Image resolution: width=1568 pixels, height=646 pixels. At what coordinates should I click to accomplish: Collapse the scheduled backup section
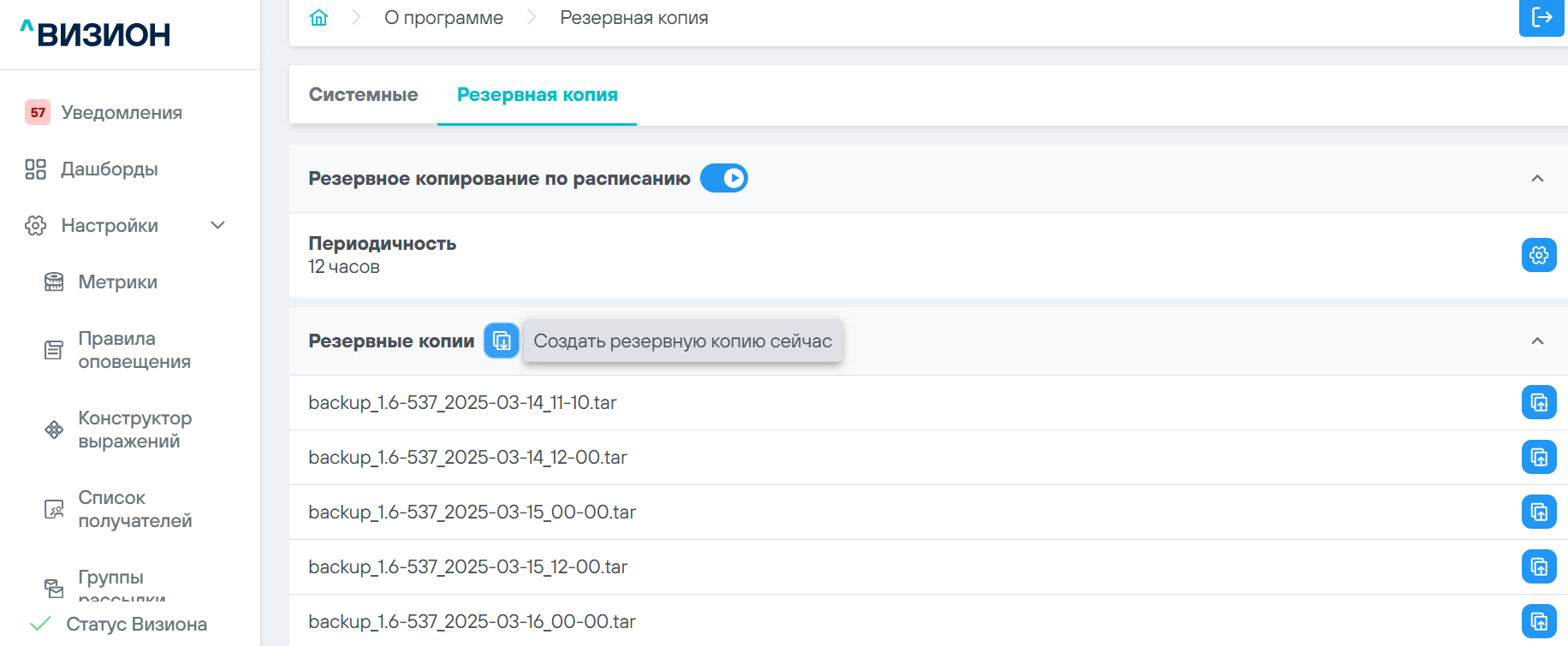(1537, 179)
